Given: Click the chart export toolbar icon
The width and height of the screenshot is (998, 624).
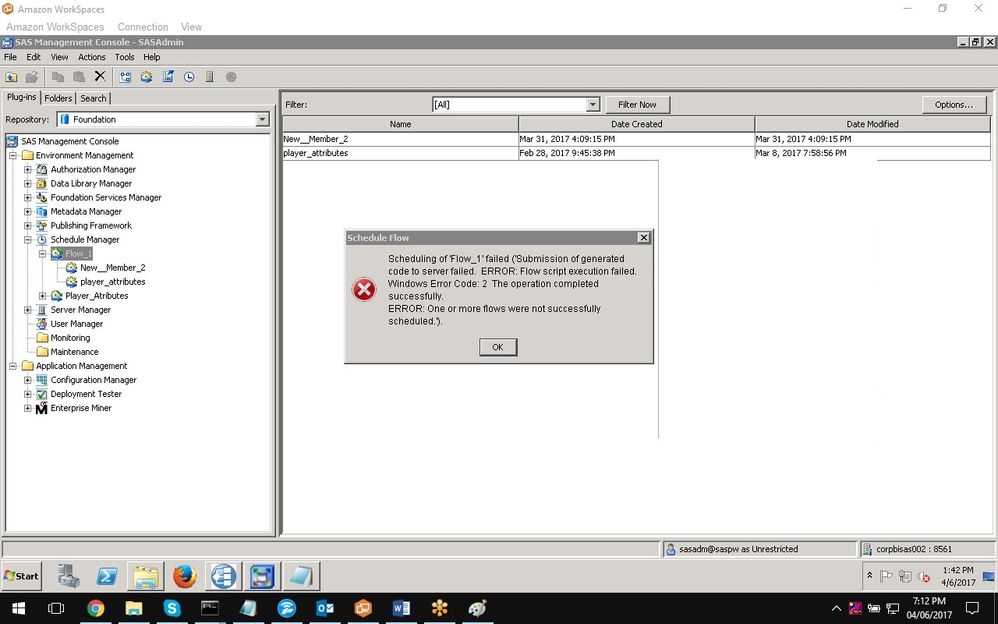Looking at the screenshot, I should pyautogui.click(x=168, y=77).
